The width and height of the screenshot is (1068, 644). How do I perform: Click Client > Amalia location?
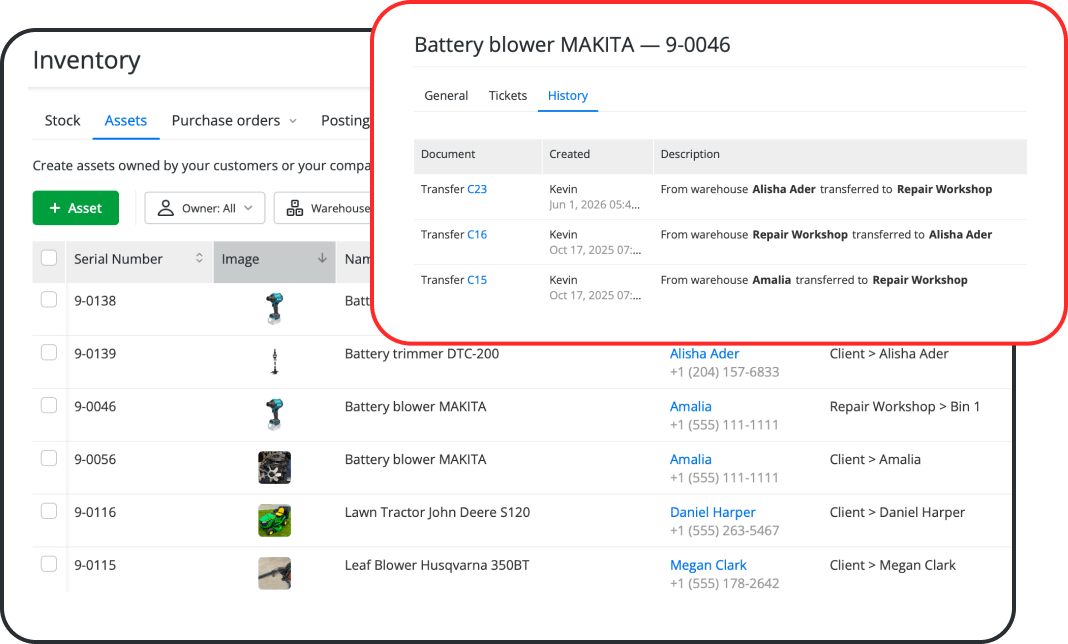pos(875,459)
